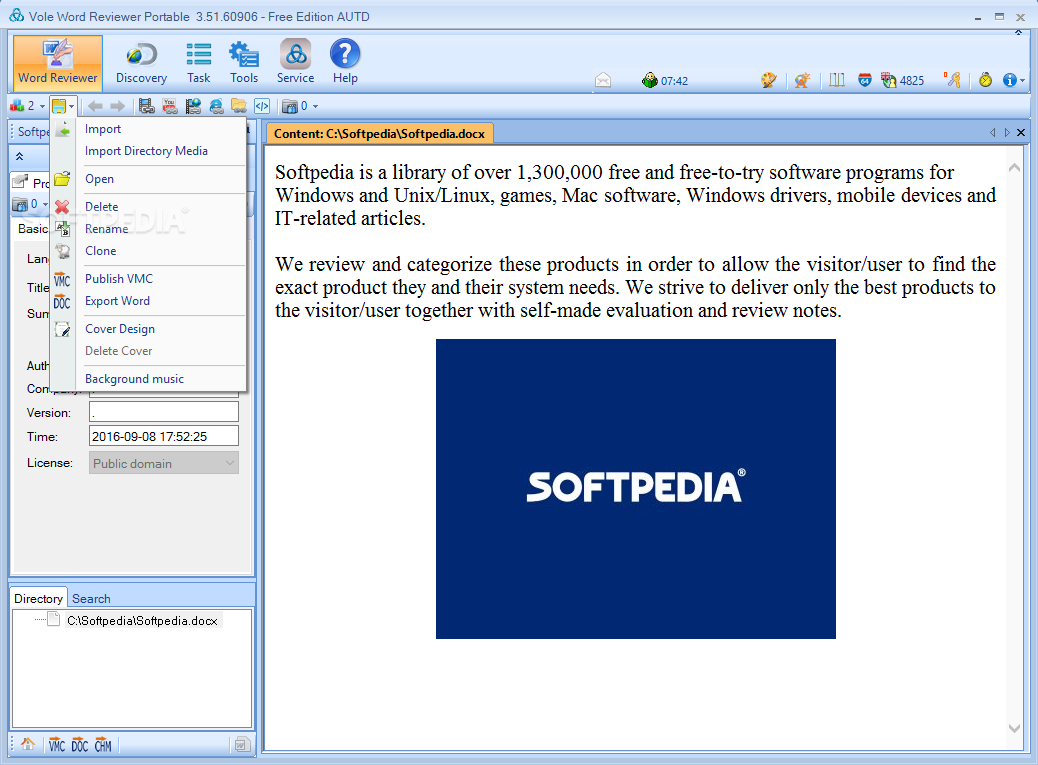Click the blue info icon
This screenshot has width=1038, height=765.
(1010, 80)
